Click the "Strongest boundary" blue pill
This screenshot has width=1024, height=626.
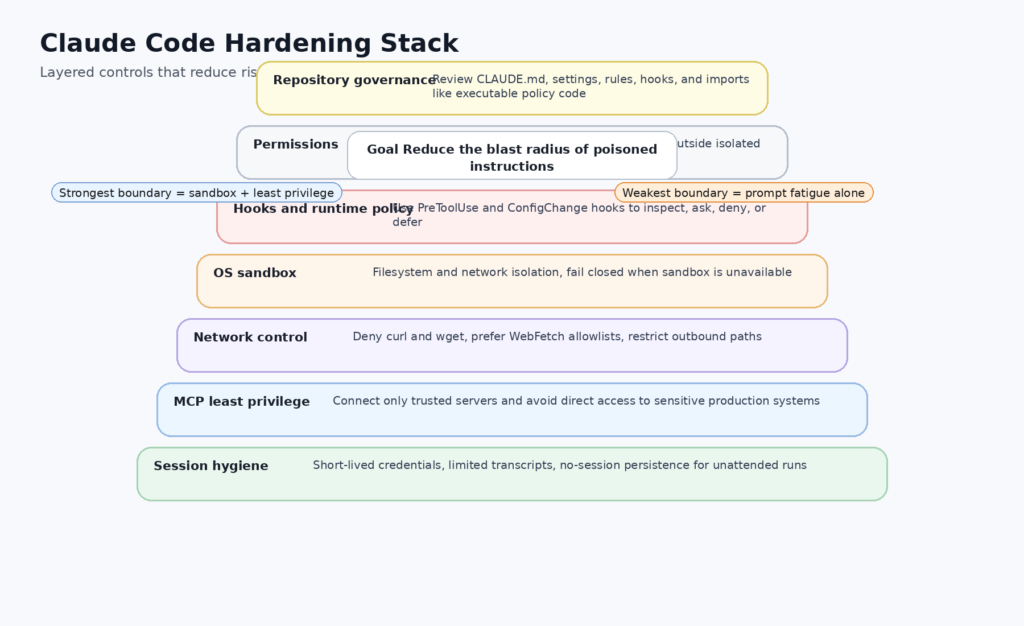tap(196, 193)
